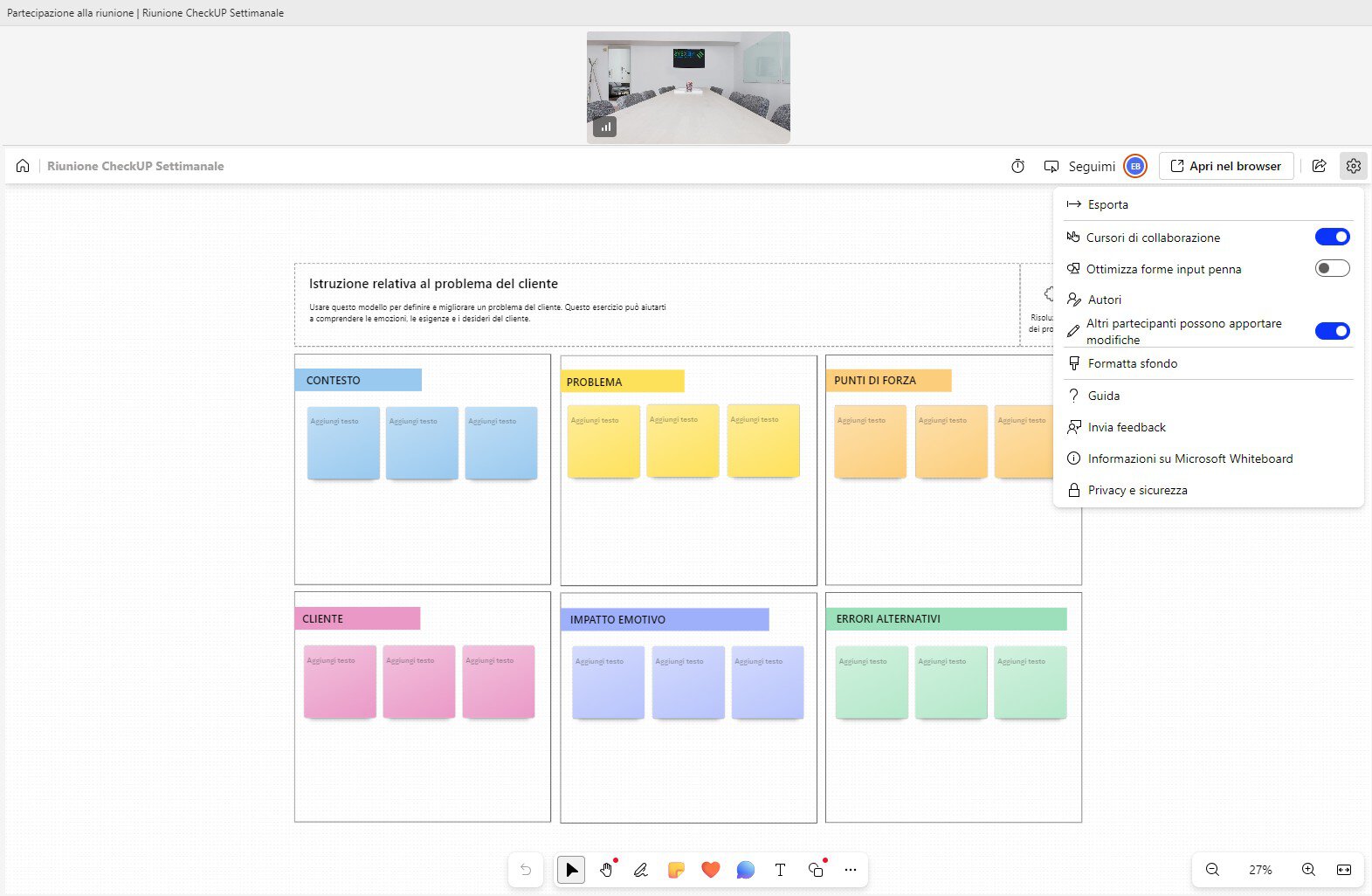Image resolution: width=1372 pixels, height=896 pixels.
Task: Zoom in using the plus magnifier
Action: click(x=1308, y=870)
